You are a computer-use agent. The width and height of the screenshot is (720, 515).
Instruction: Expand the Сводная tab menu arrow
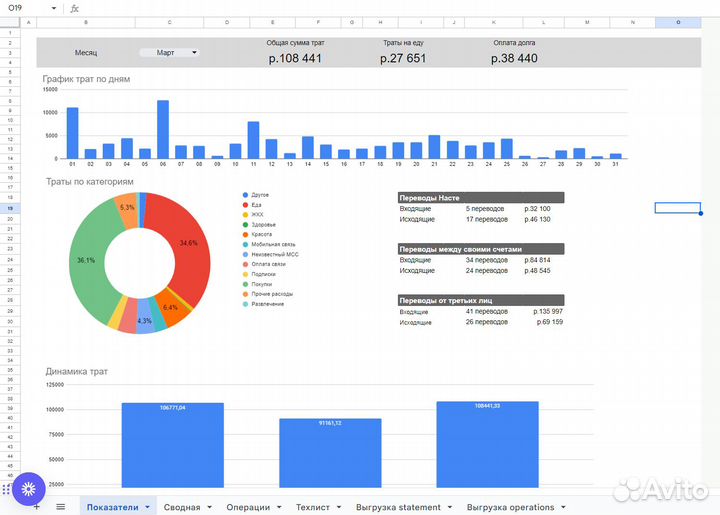(x=209, y=507)
